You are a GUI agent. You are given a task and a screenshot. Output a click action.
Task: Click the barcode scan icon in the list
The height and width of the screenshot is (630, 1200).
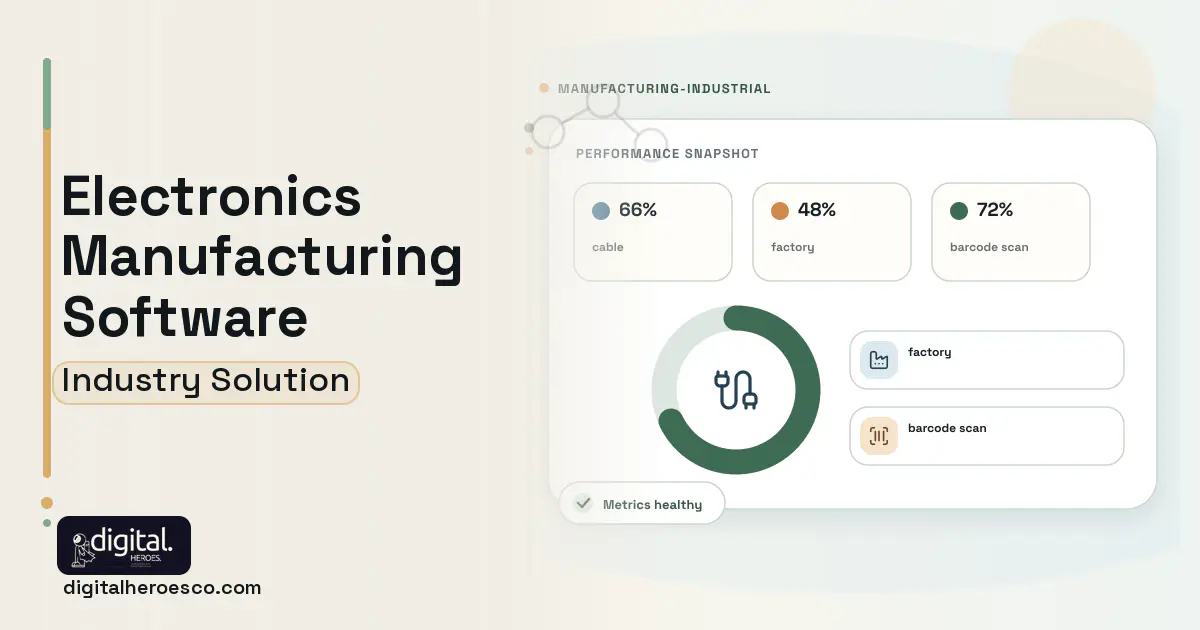click(879, 436)
